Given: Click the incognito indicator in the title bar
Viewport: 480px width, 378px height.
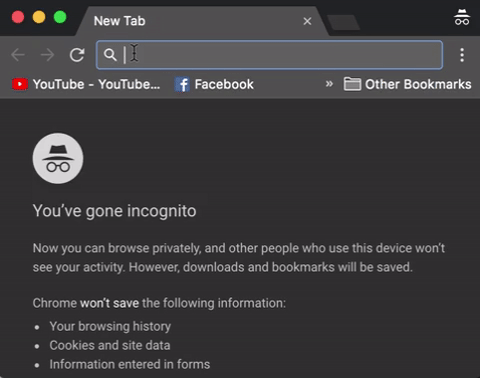Looking at the screenshot, I should tap(462, 17).
